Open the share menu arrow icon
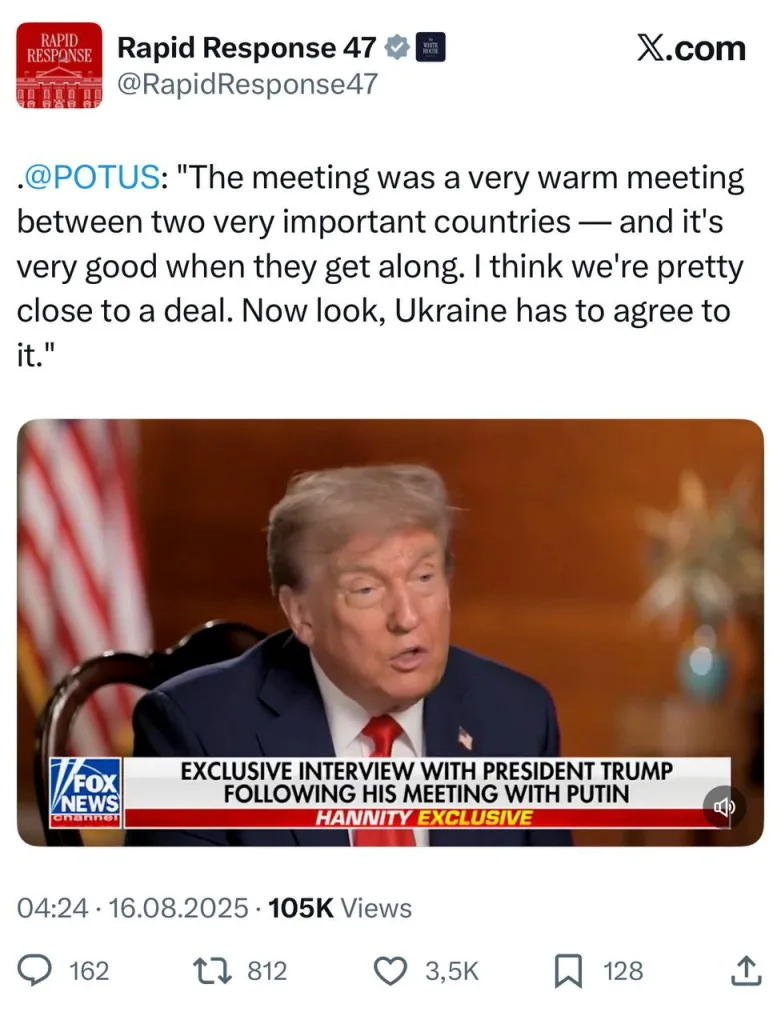The height and width of the screenshot is (1024, 781). [x=746, y=970]
